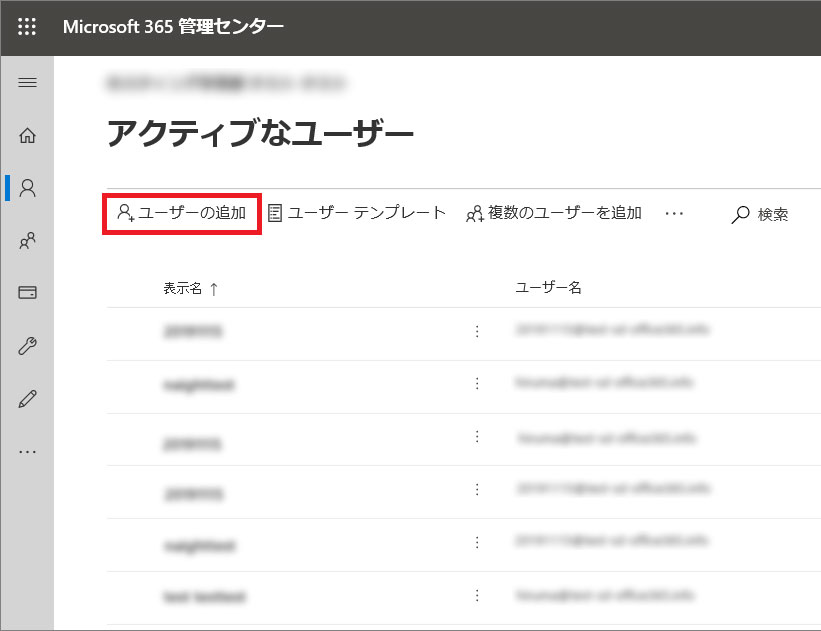The image size is (821, 631).
Task: Open ユーザー テンプレート menu
Action: tap(357, 213)
